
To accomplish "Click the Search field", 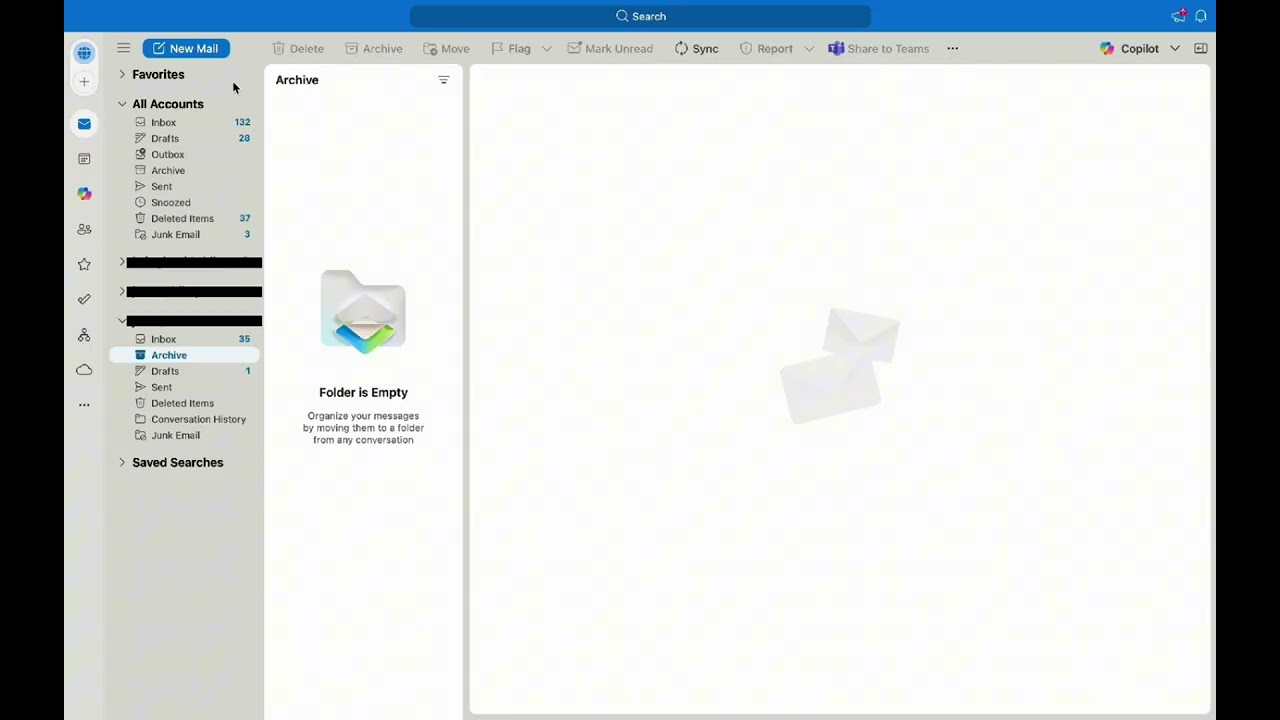I will pyautogui.click(x=640, y=16).
